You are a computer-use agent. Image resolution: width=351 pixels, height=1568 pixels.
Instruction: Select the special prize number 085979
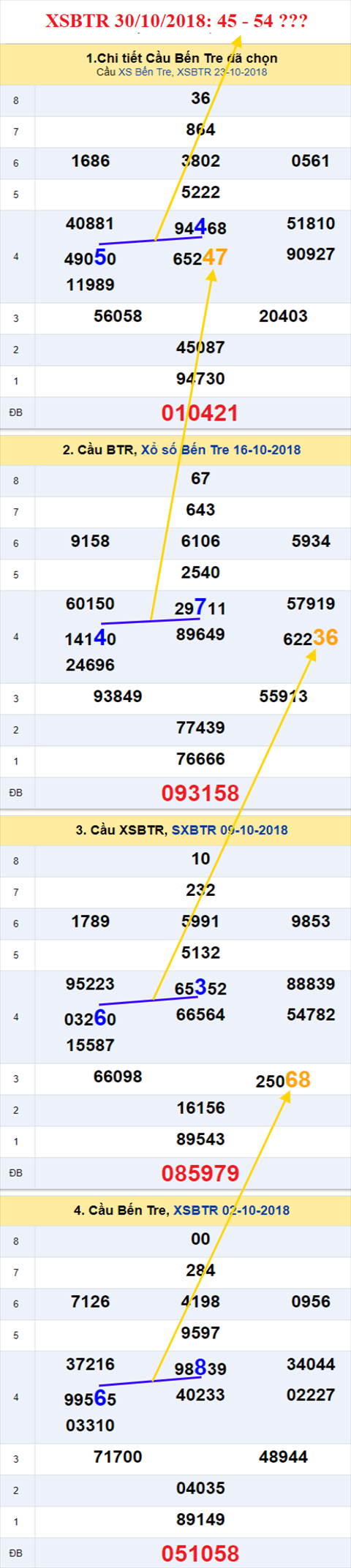point(200,1174)
